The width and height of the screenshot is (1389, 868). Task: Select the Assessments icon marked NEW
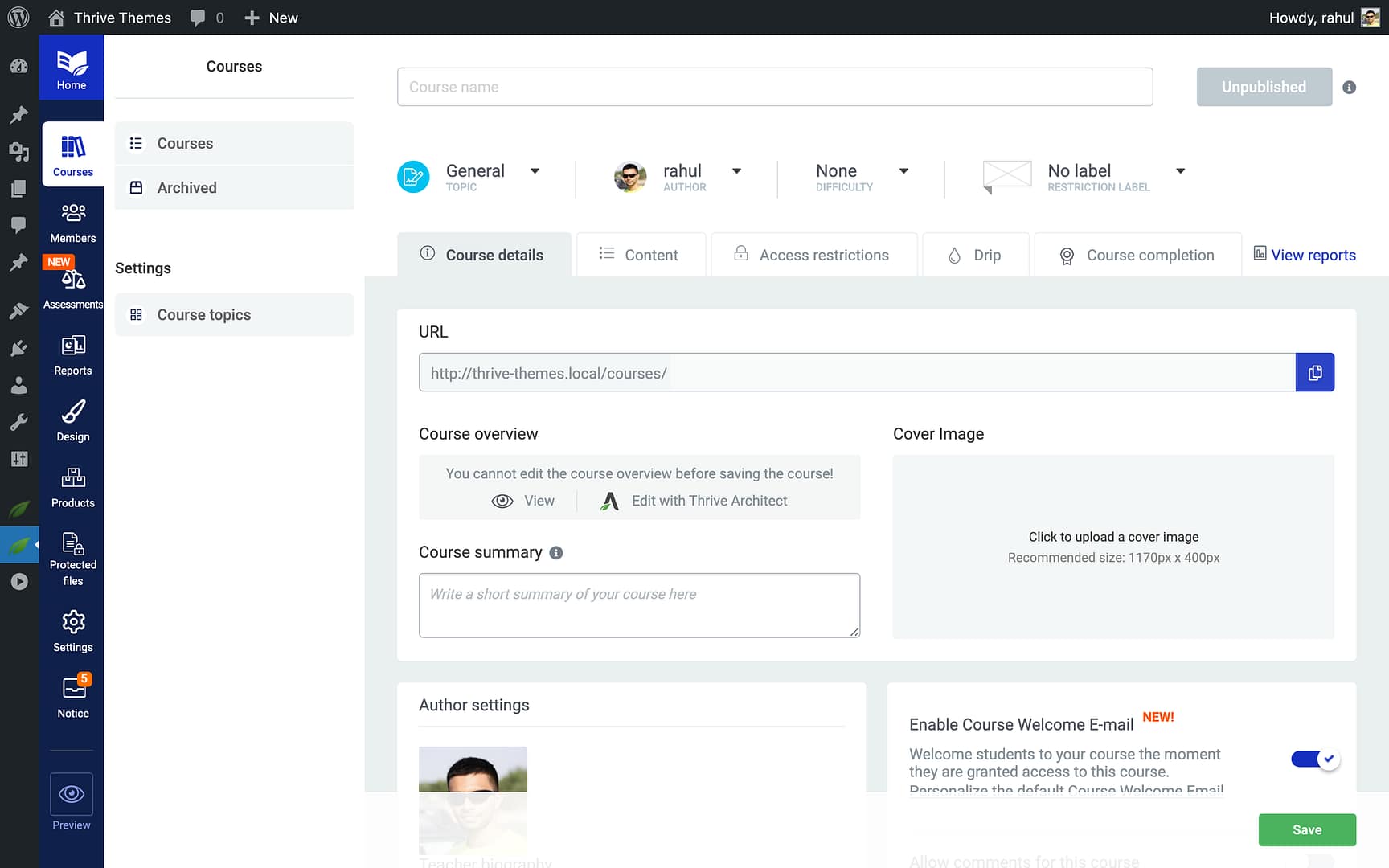[72, 281]
